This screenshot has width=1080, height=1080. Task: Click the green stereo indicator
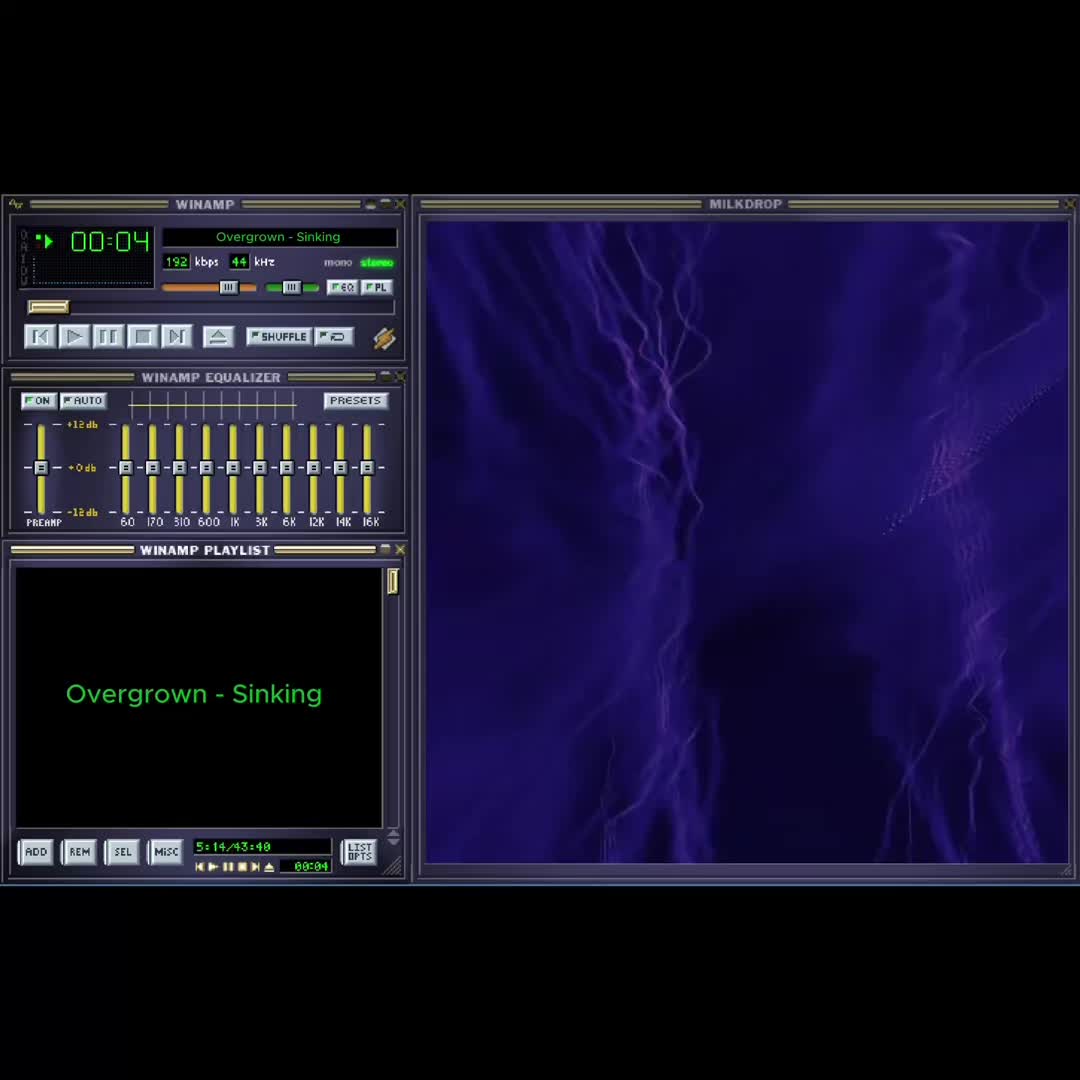tap(377, 262)
